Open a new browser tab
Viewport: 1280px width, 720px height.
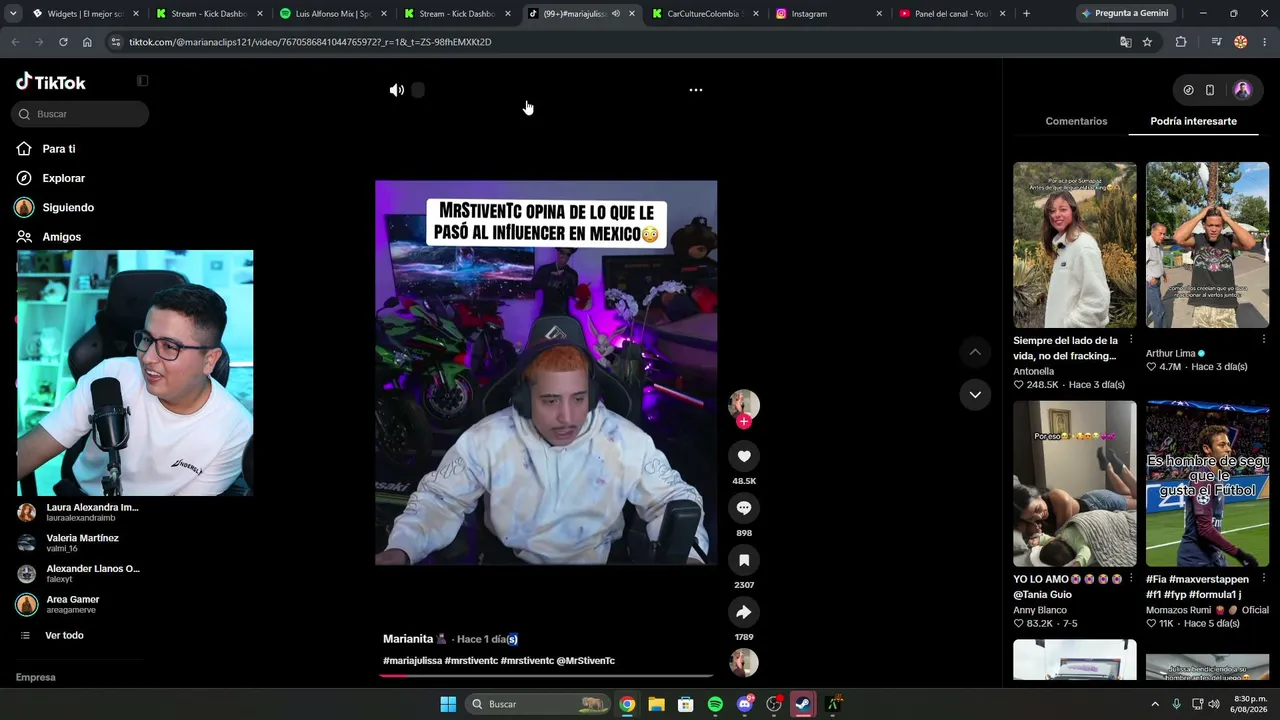(1026, 14)
